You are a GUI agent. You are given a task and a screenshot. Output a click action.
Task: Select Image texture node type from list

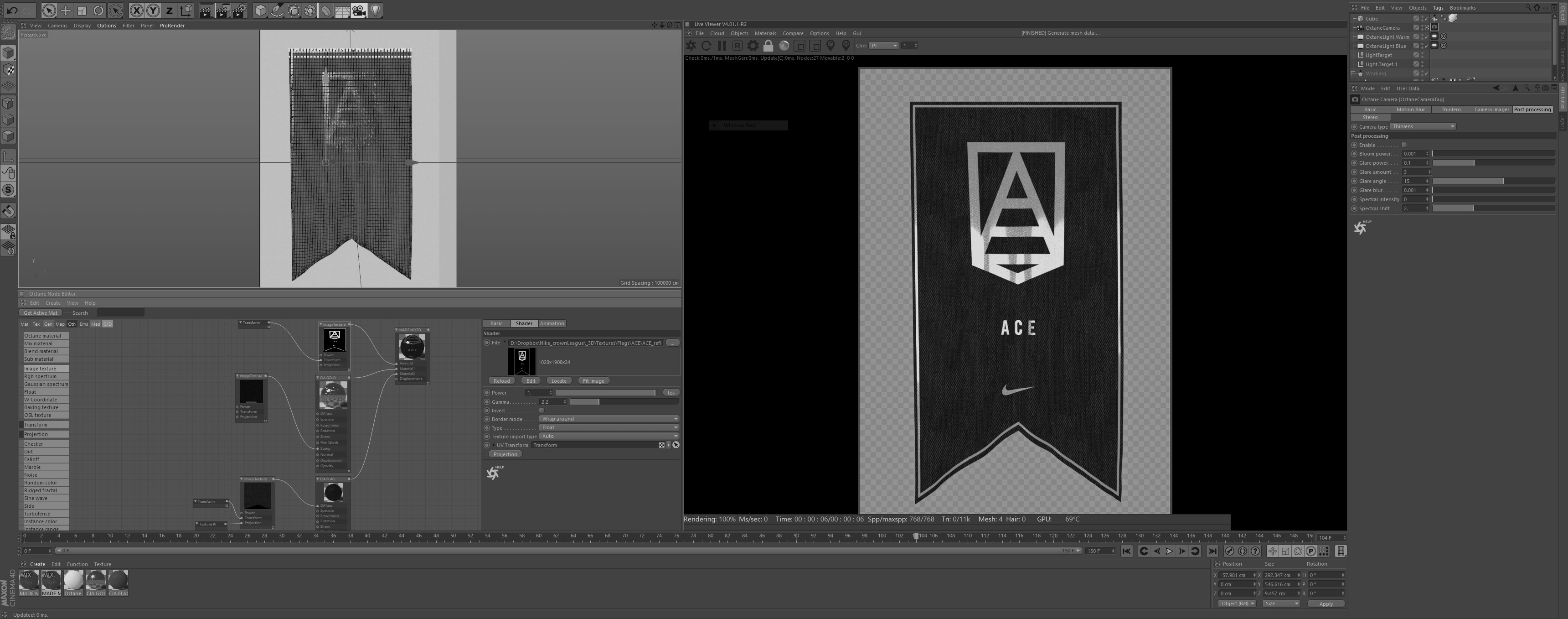pyautogui.click(x=46, y=369)
